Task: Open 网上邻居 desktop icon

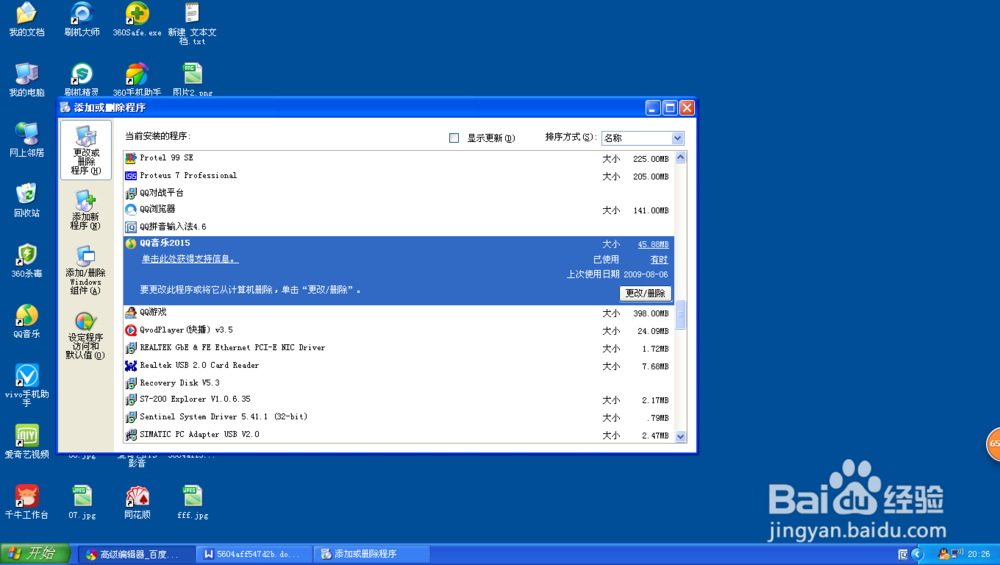Action: tap(26, 140)
